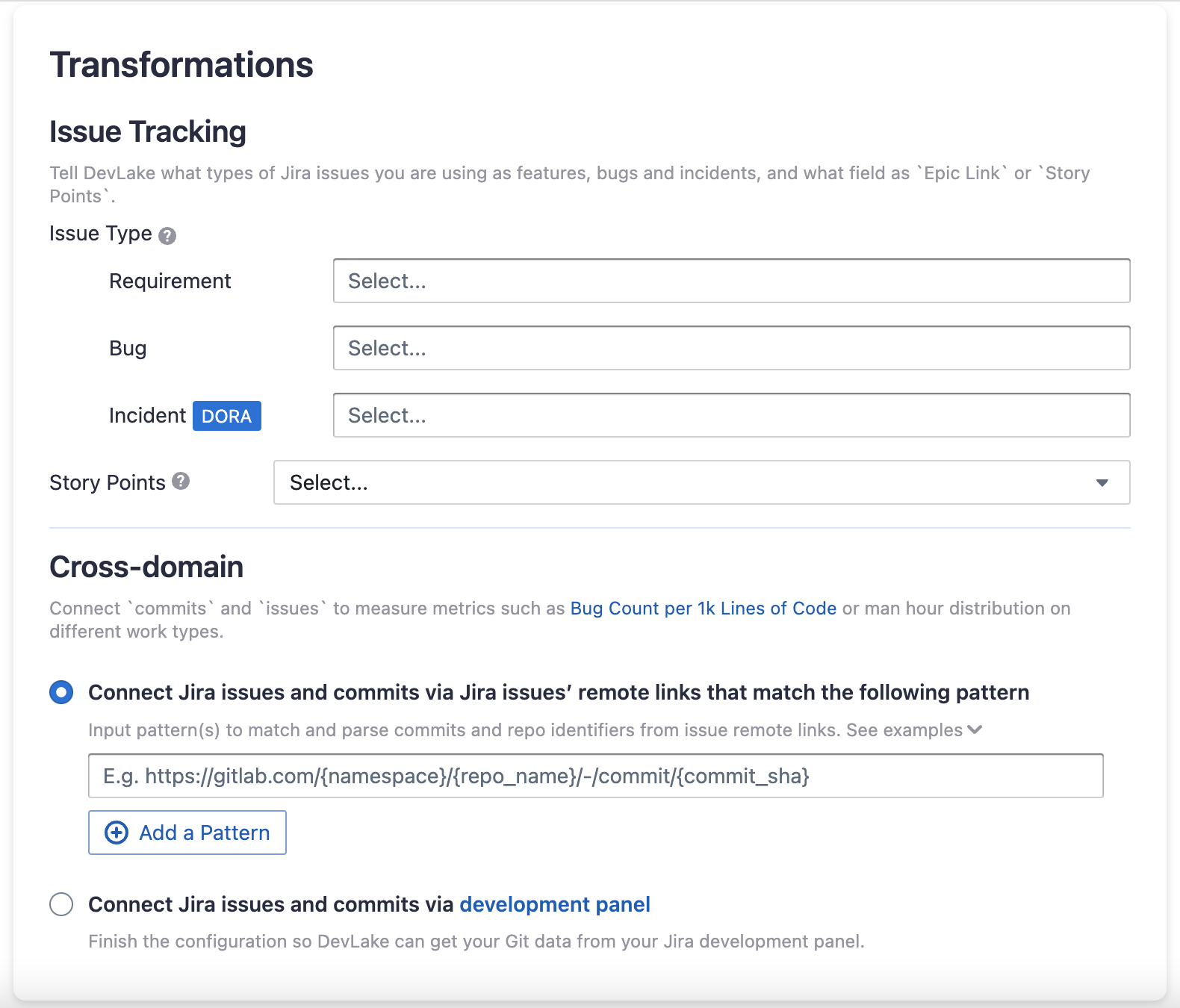This screenshot has width=1180, height=1008.
Task: Expand the See examples chevron
Action: (x=975, y=729)
